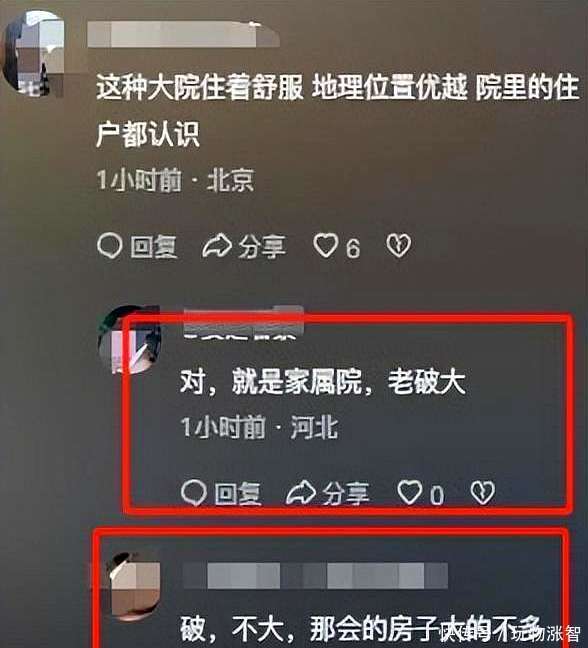Tap reply bubble icon under Hebei reply
588x648 pixels.
[194, 493]
